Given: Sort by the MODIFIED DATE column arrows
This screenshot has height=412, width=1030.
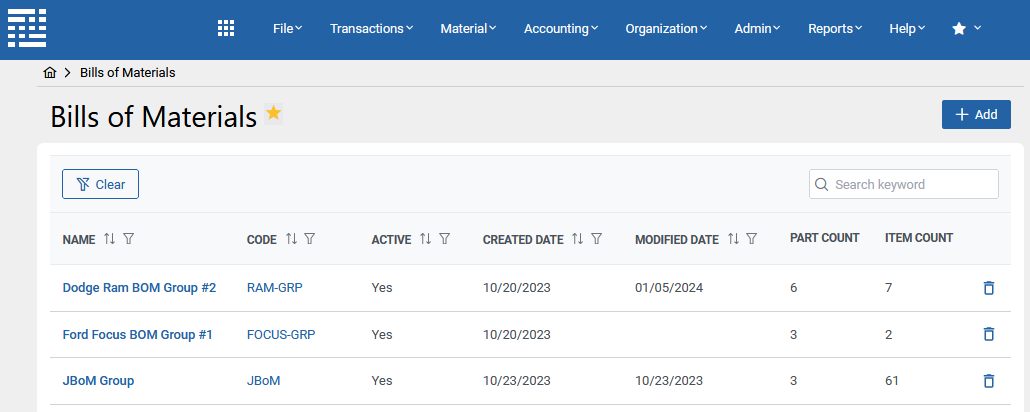Looking at the screenshot, I should pyautogui.click(x=733, y=239).
